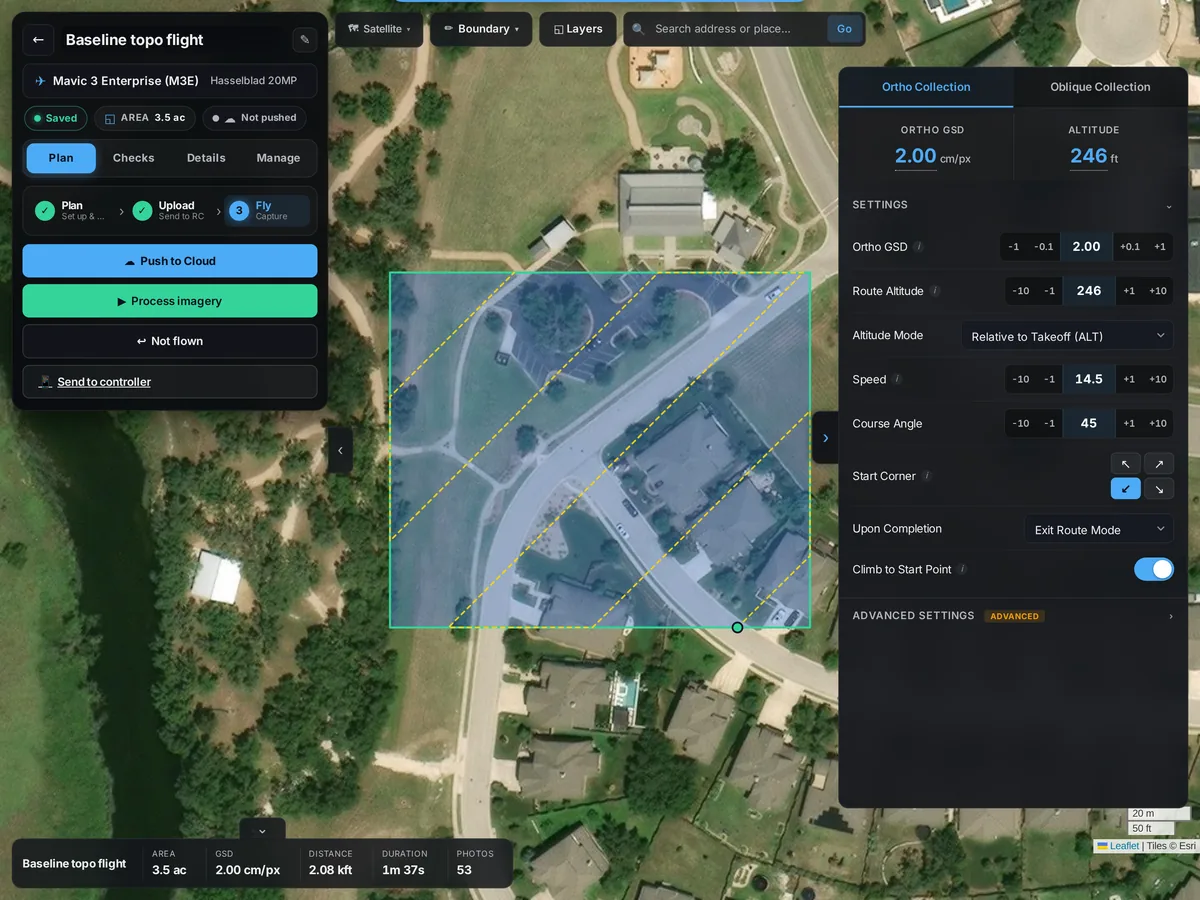The image size is (1200, 900).
Task: Click the pencil edit icon for flight name
Action: (x=305, y=40)
